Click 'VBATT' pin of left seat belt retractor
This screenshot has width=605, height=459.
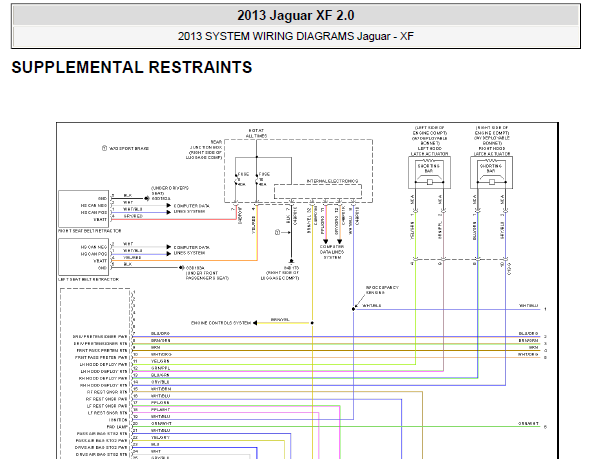[x=100, y=261]
